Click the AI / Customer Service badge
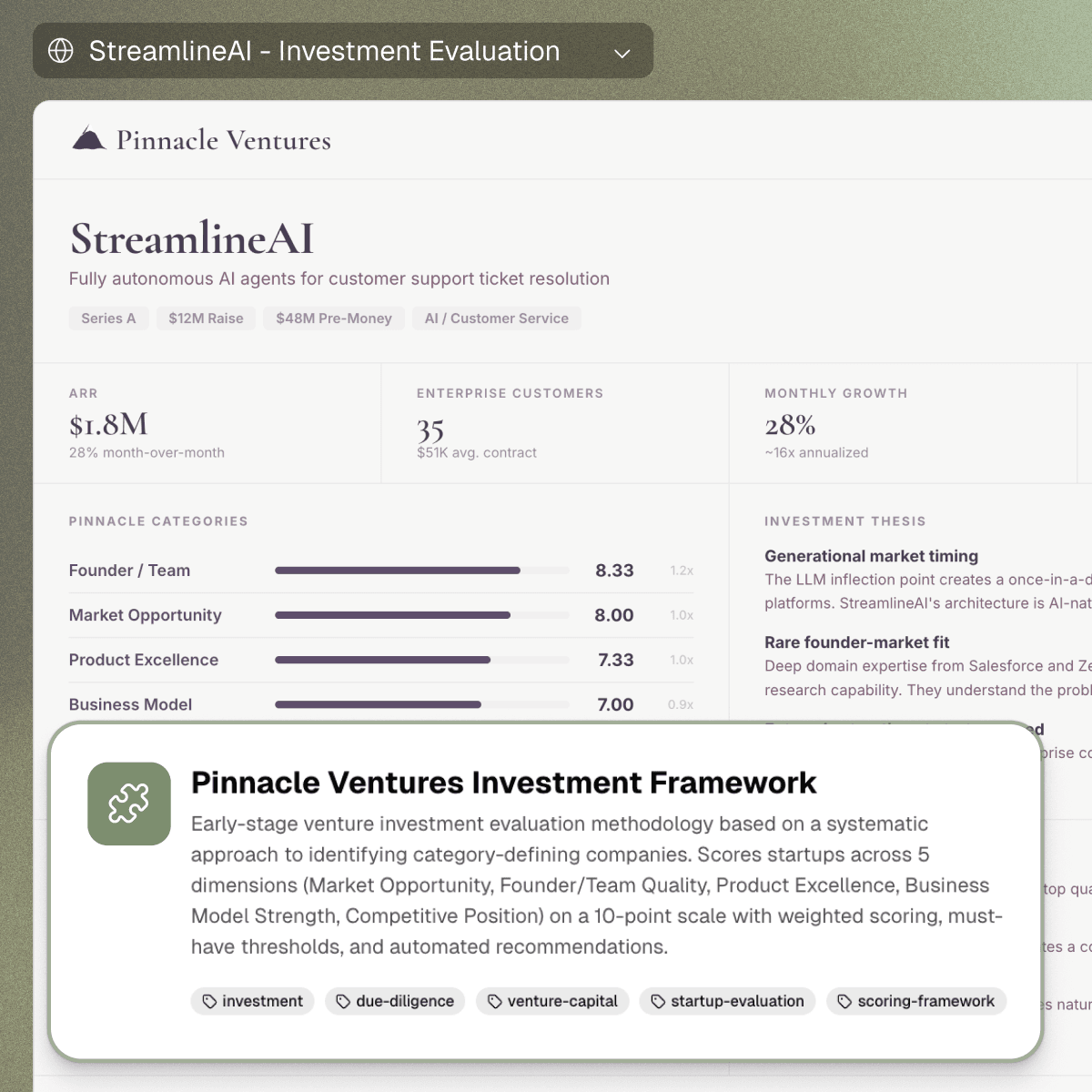Image resolution: width=1092 pixels, height=1092 pixels. (496, 318)
